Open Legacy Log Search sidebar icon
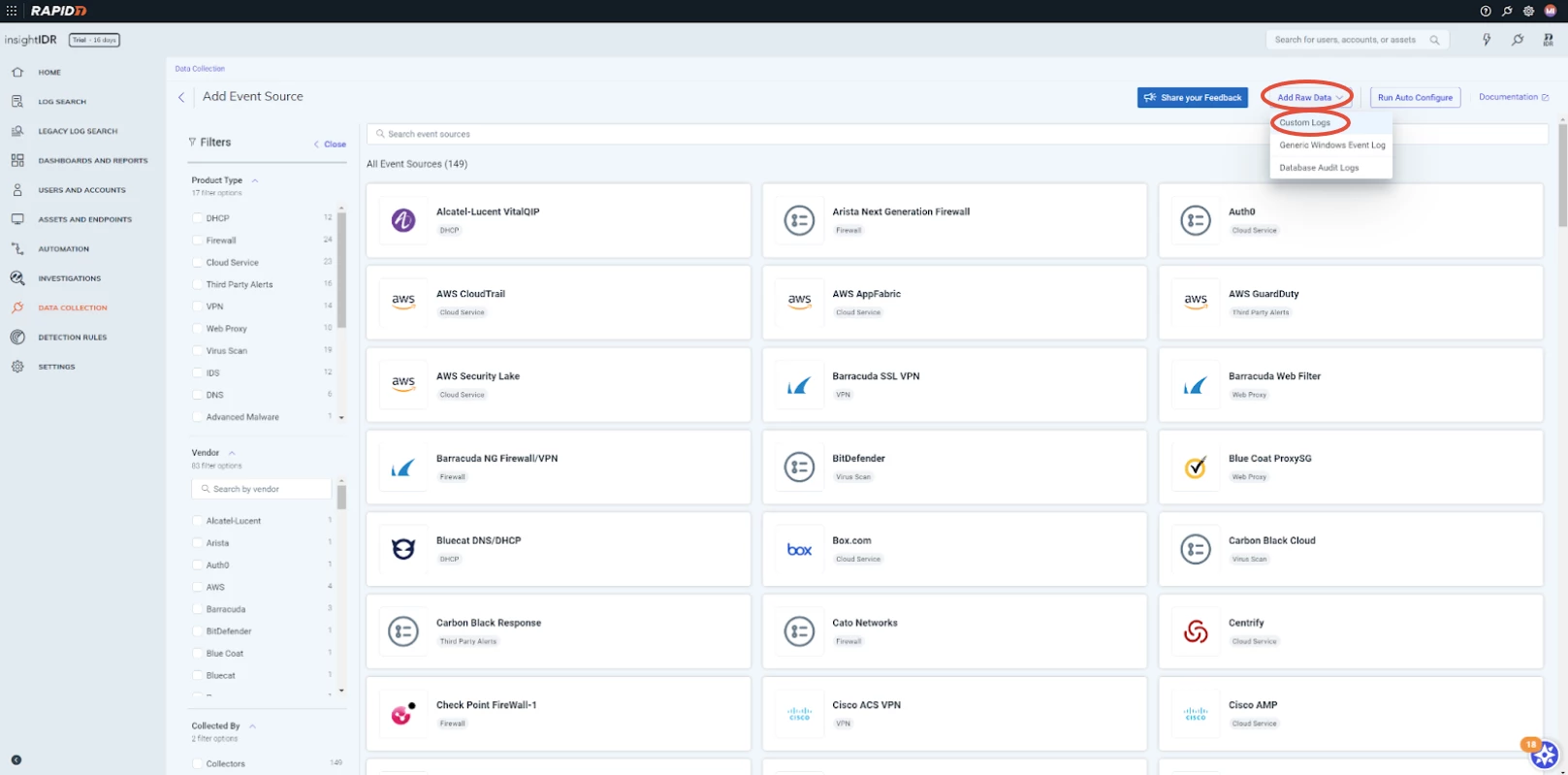Viewport: 1568px width, 775px height. point(17,131)
